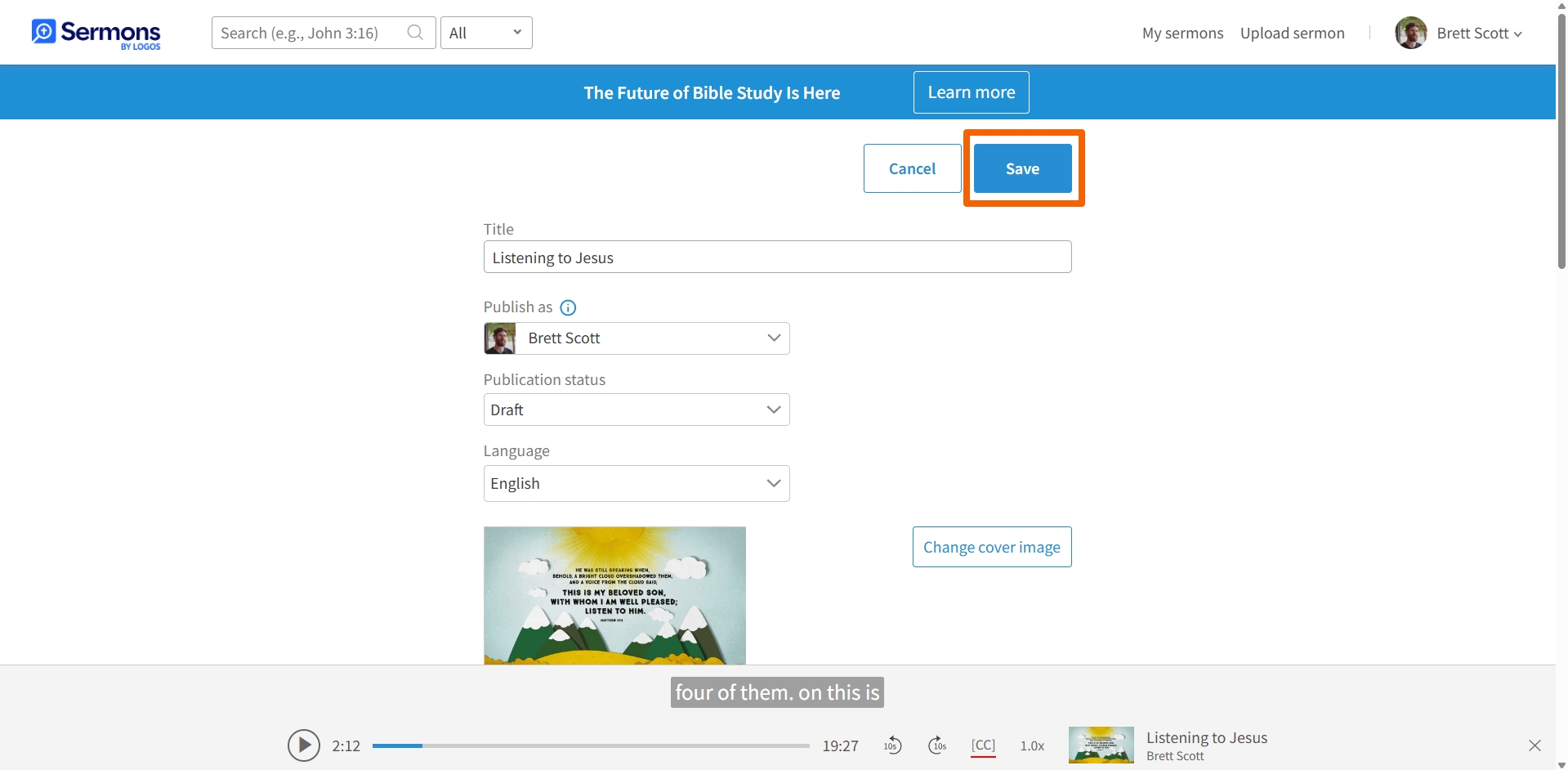Skip audio forward 10 seconds

point(937,745)
